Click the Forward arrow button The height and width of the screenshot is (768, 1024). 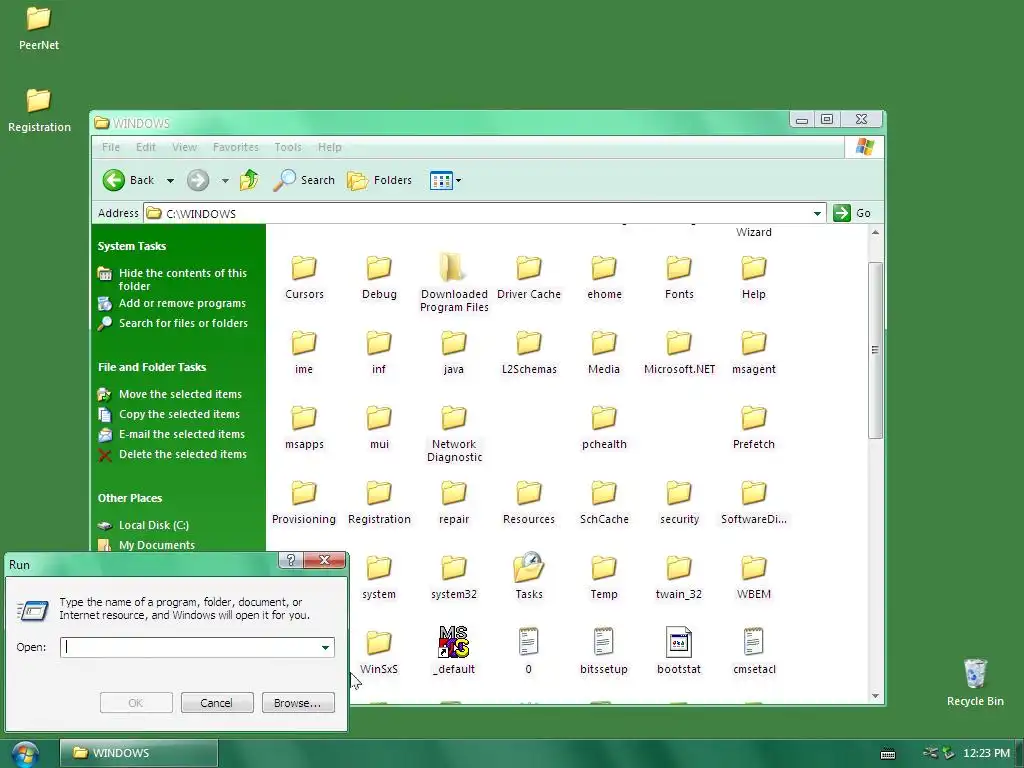coord(198,180)
